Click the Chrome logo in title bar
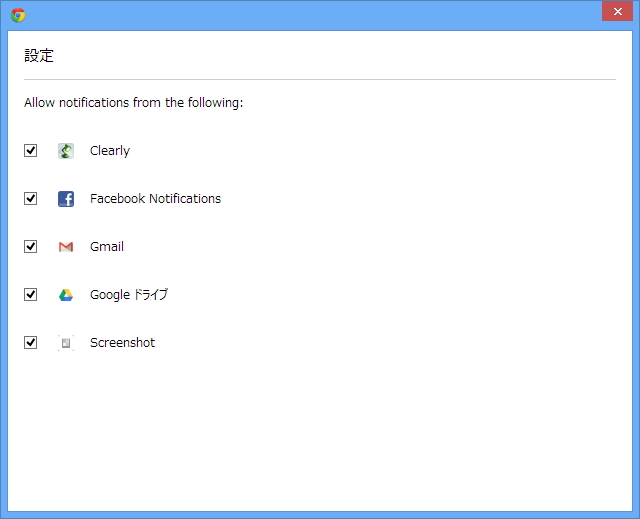The height and width of the screenshot is (519, 640). pyautogui.click(x=18, y=15)
